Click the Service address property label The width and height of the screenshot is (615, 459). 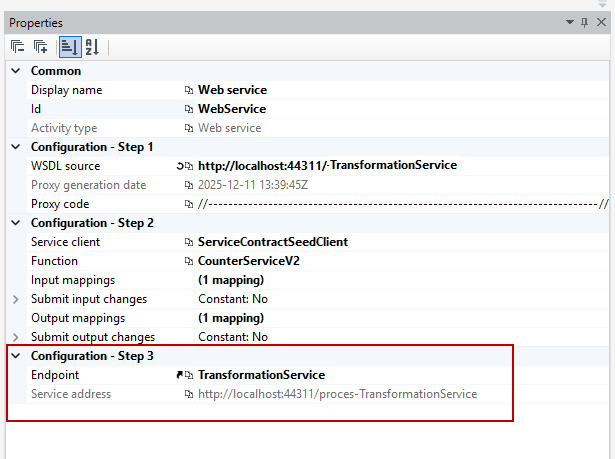[x=71, y=394]
